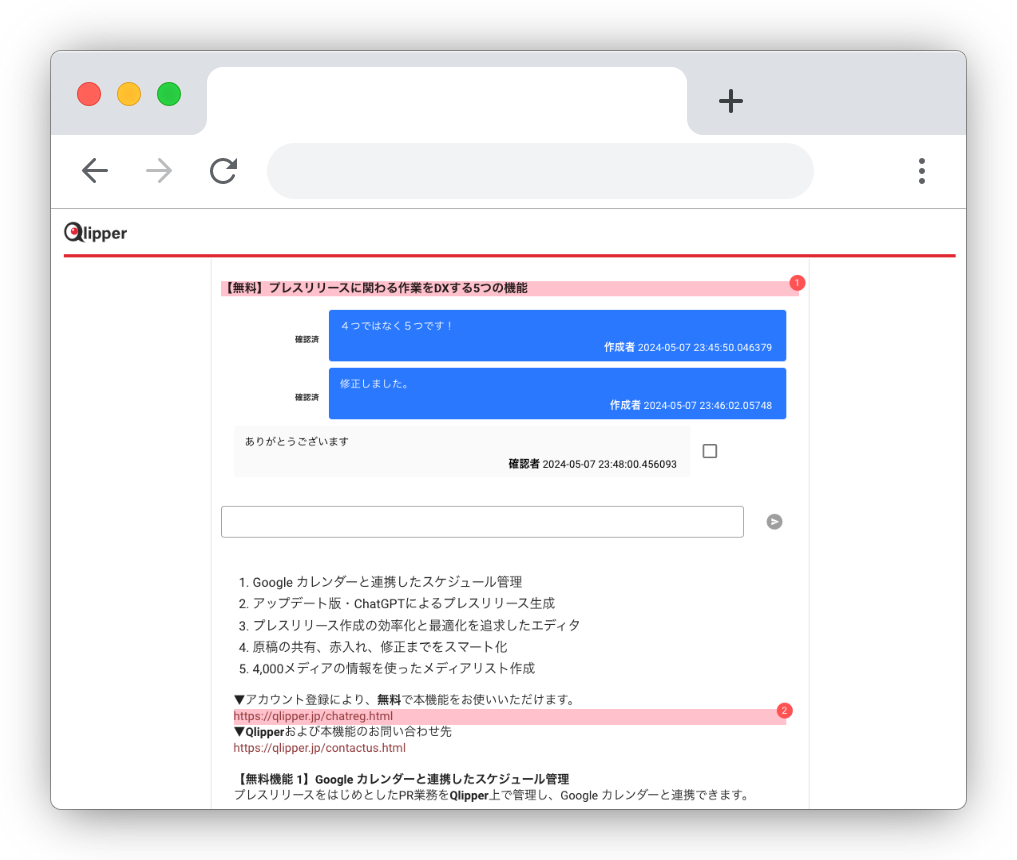The height and width of the screenshot is (860, 1017).
Task: Go back using the browser back arrow
Action: pyautogui.click(x=95, y=171)
